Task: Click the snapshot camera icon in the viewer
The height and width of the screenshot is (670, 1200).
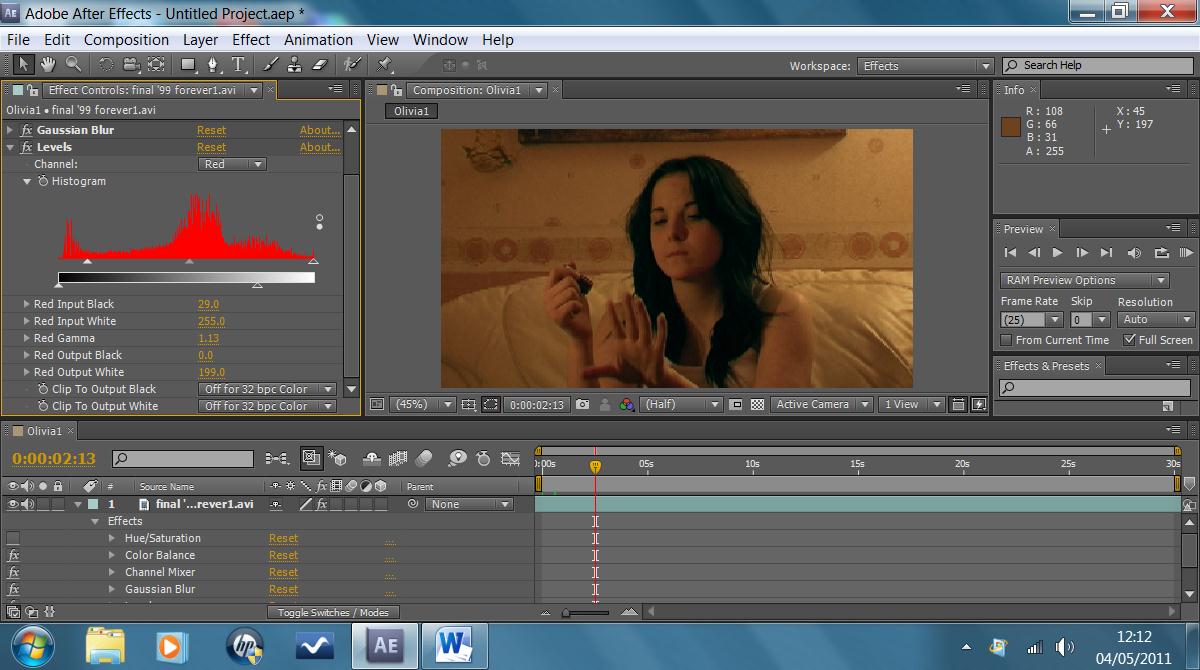Action: [x=581, y=405]
